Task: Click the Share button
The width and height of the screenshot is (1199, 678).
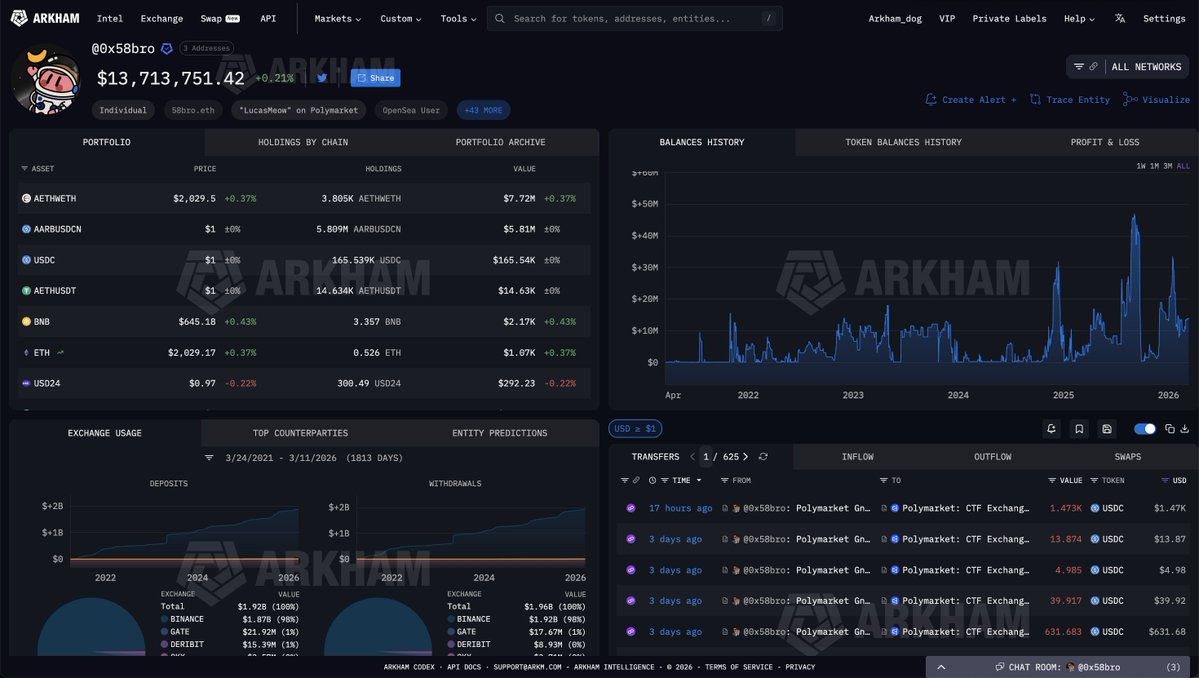Action: coord(375,77)
